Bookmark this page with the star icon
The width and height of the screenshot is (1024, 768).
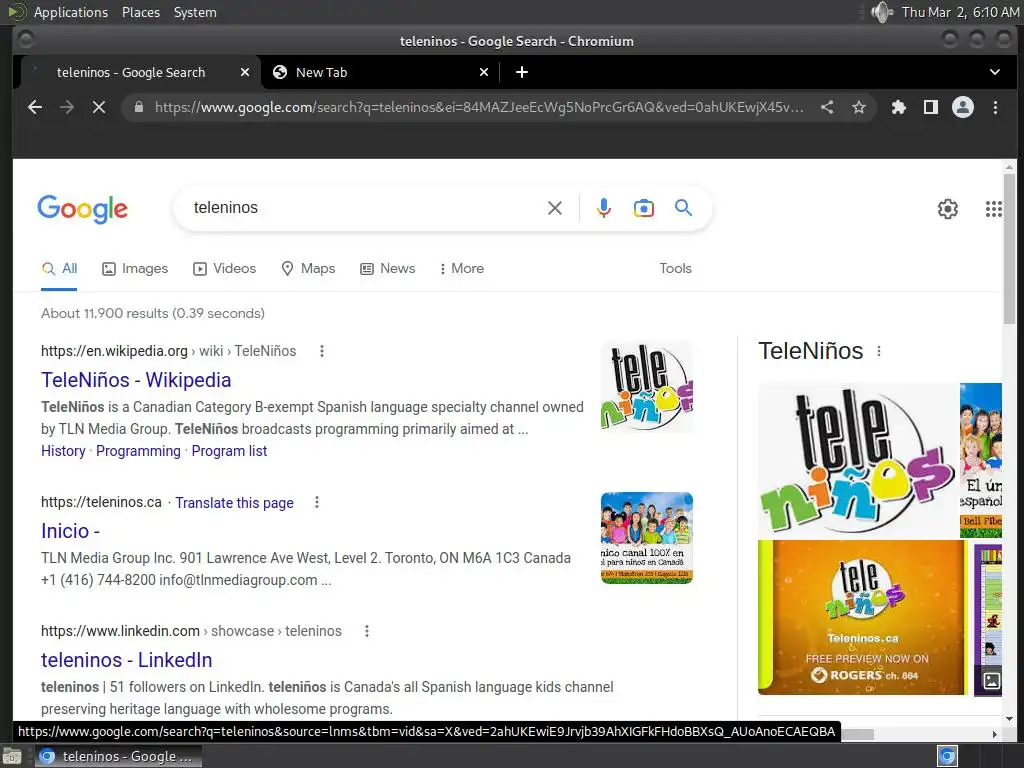tap(859, 107)
